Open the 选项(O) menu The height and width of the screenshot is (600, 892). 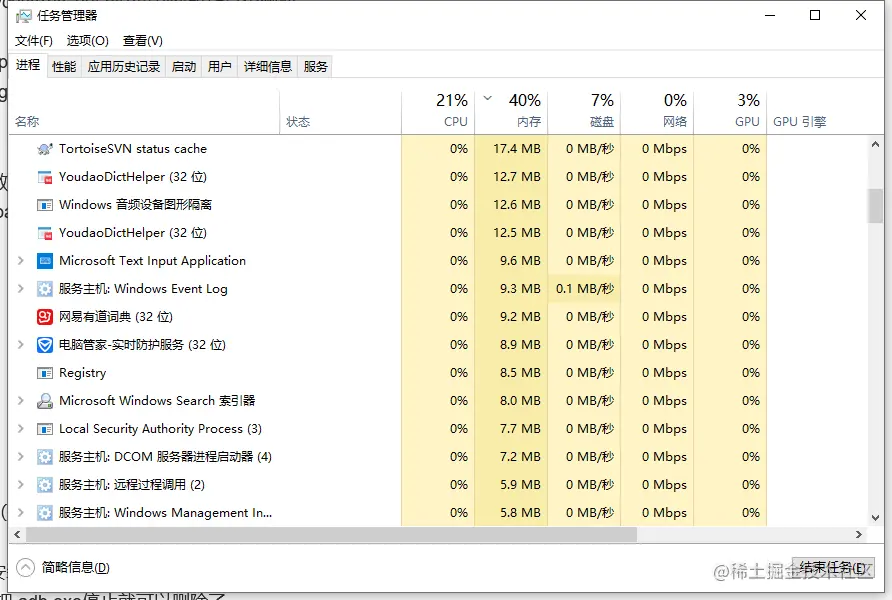pos(88,41)
